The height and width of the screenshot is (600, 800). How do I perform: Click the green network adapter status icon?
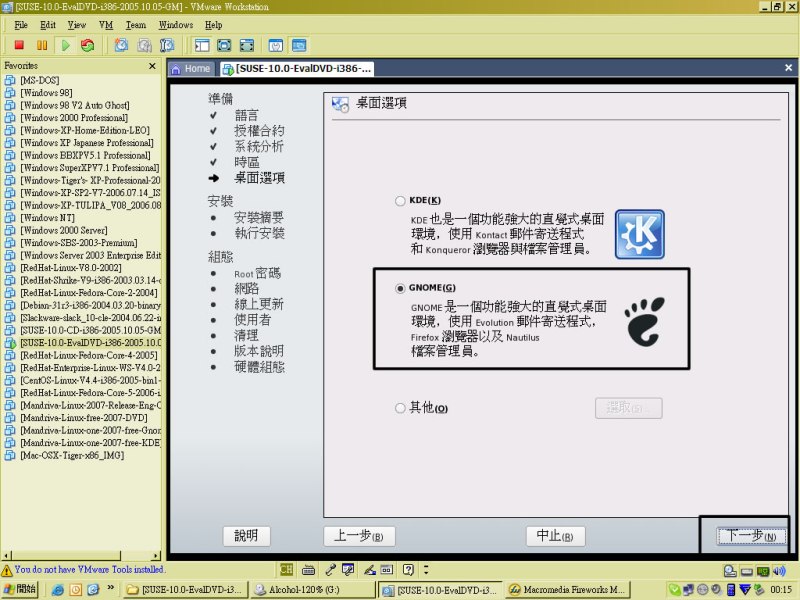[x=763, y=571]
